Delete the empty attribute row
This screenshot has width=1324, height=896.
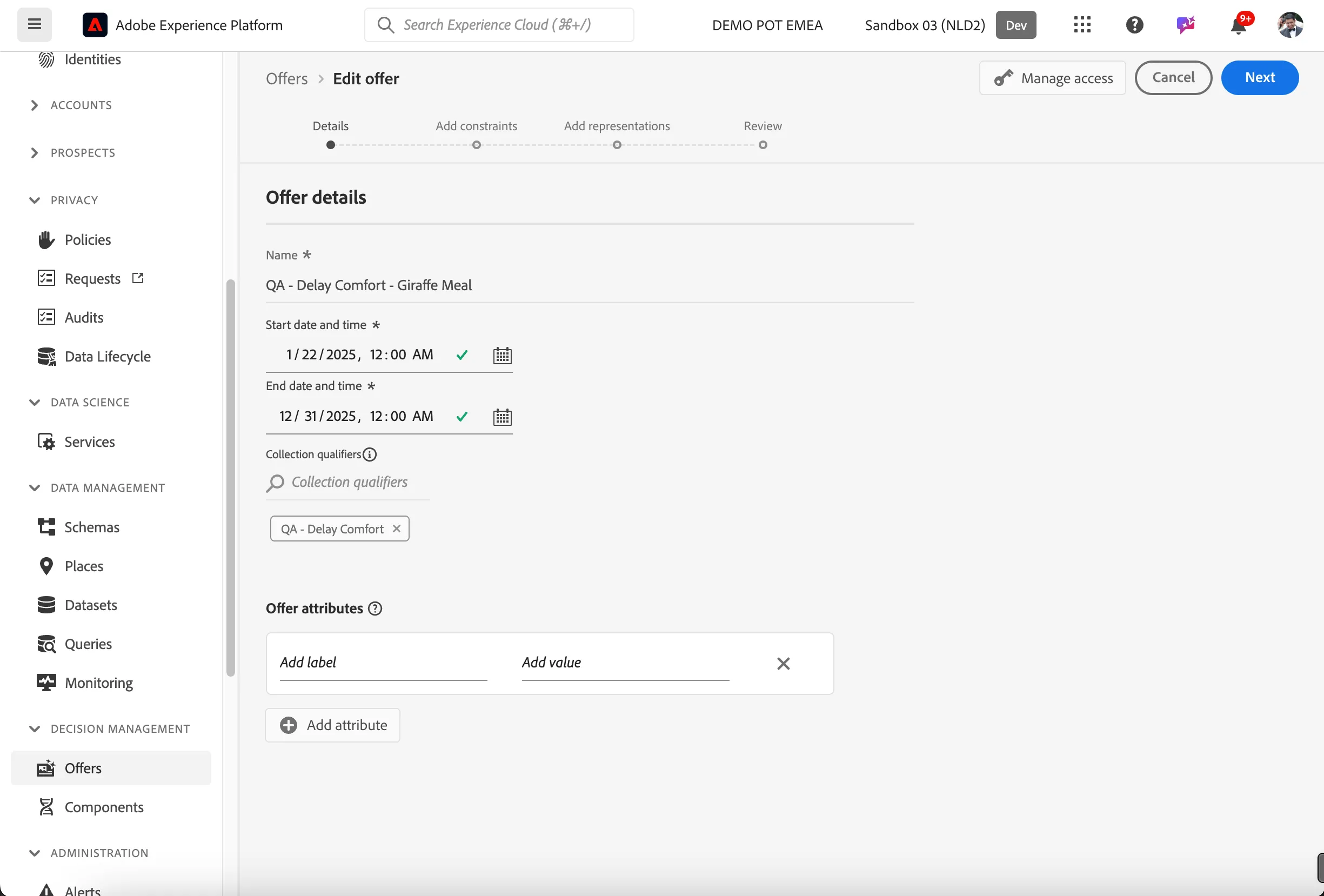tap(784, 664)
